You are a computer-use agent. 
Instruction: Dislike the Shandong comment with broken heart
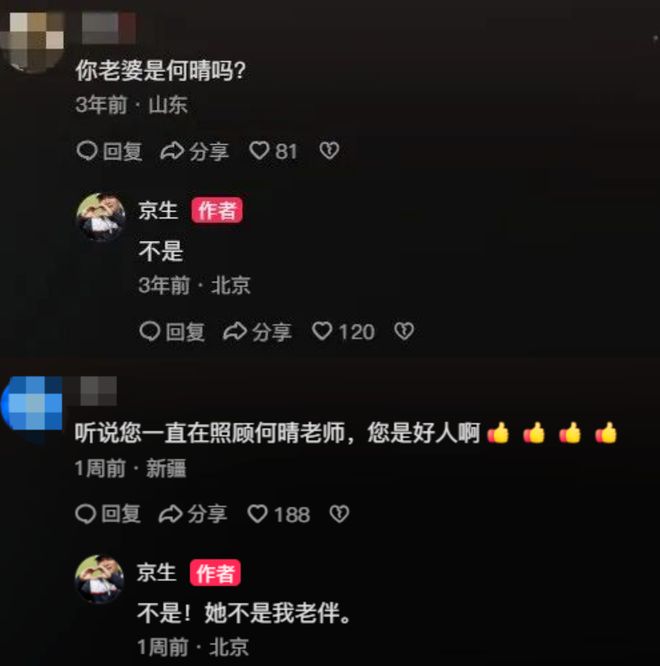[329, 151]
